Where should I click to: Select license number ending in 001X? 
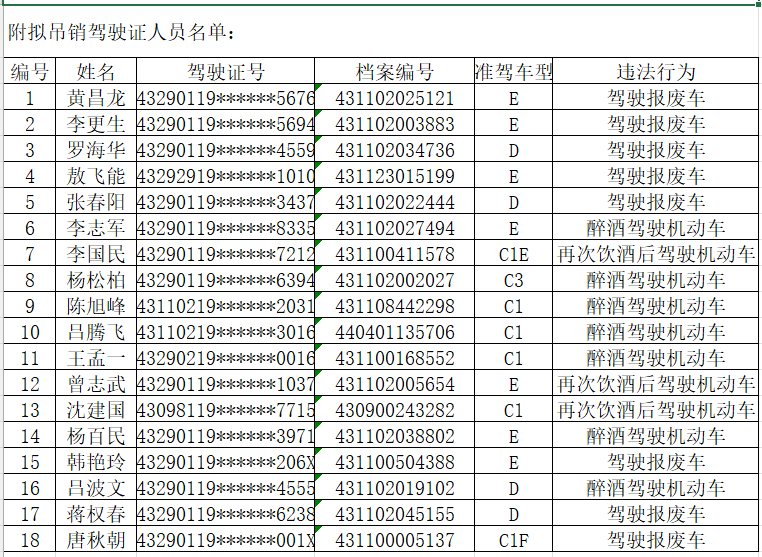(225, 540)
